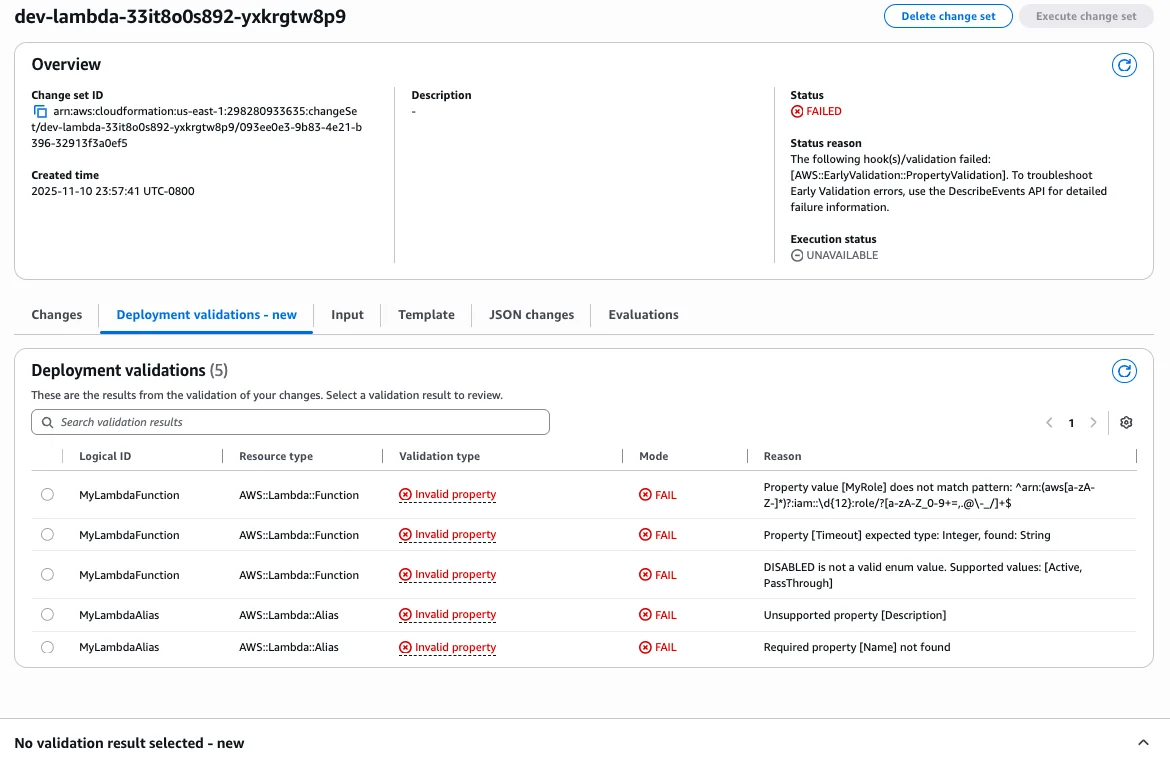Select the Required property Name row

point(47,647)
